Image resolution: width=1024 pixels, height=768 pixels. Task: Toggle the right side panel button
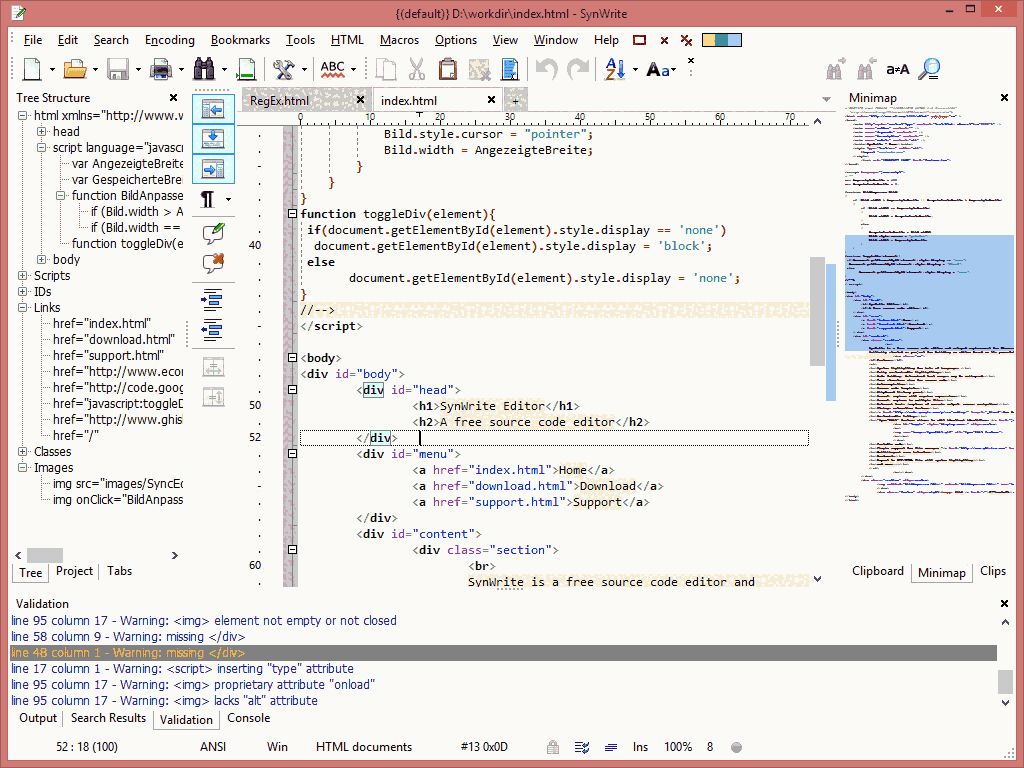click(x=212, y=168)
